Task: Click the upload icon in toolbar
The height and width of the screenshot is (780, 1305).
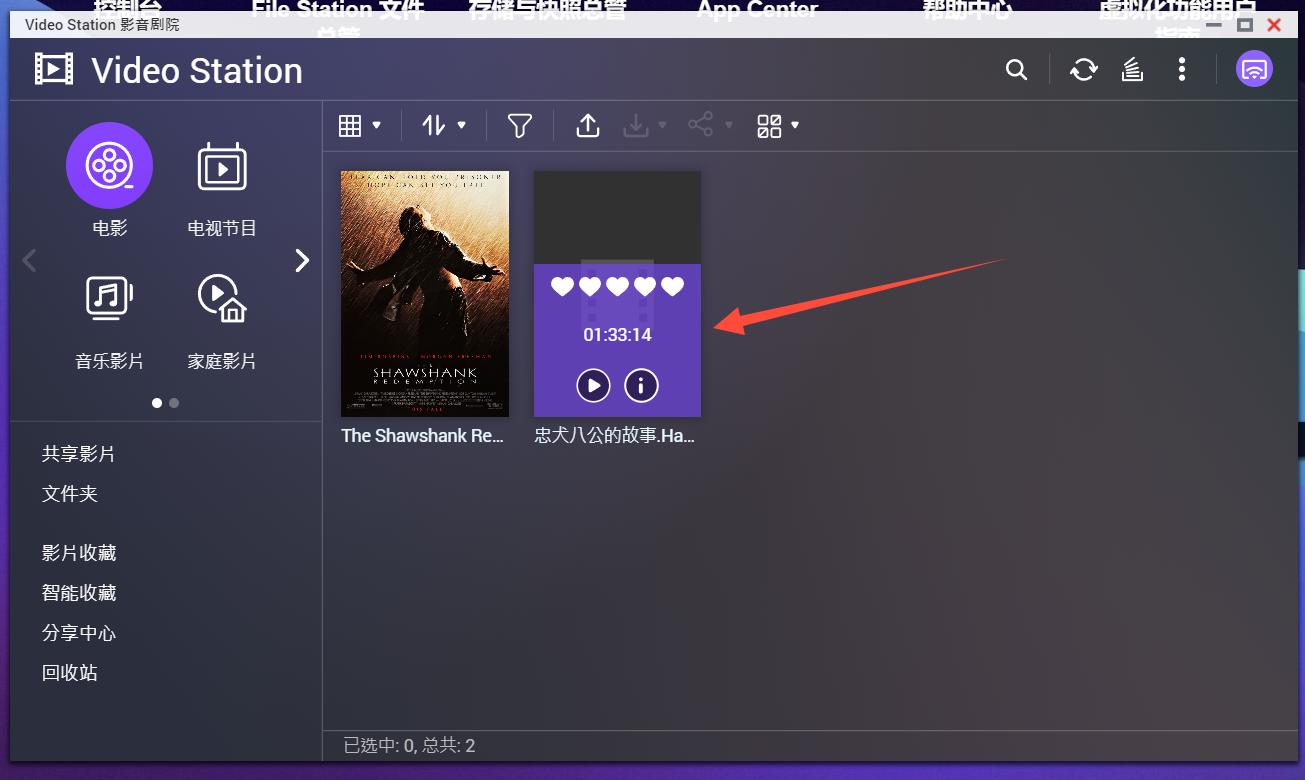Action: pos(588,126)
